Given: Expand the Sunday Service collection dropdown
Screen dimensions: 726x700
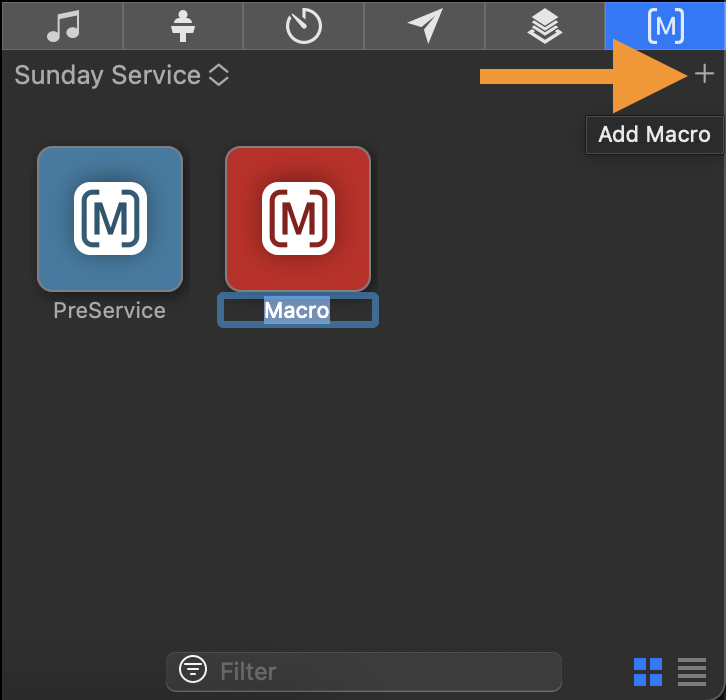Looking at the screenshot, I should 122,75.
